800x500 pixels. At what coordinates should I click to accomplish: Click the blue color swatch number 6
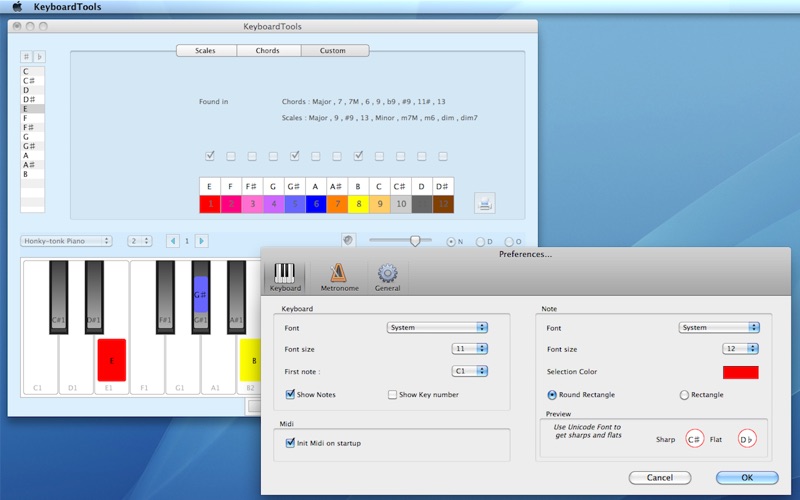point(316,204)
